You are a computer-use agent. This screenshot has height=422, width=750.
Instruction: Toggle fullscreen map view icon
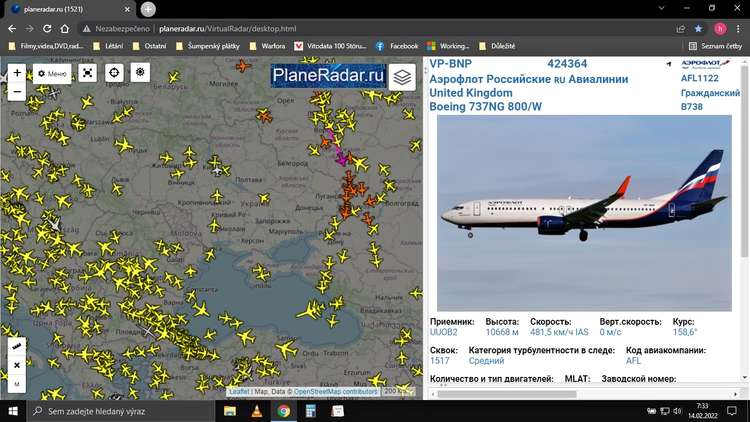pos(88,73)
